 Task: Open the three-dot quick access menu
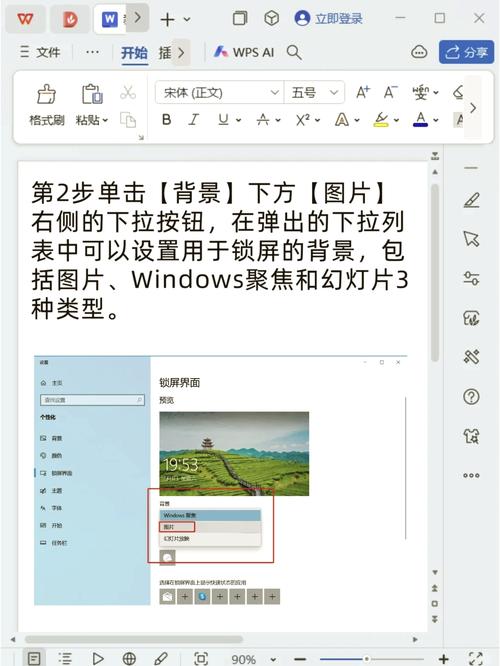[x=92, y=52]
